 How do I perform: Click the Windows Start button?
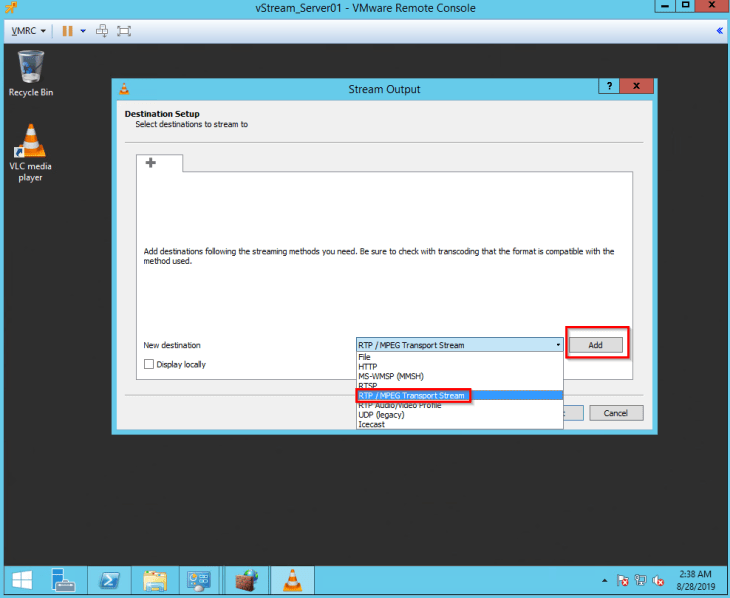[x=21, y=579]
